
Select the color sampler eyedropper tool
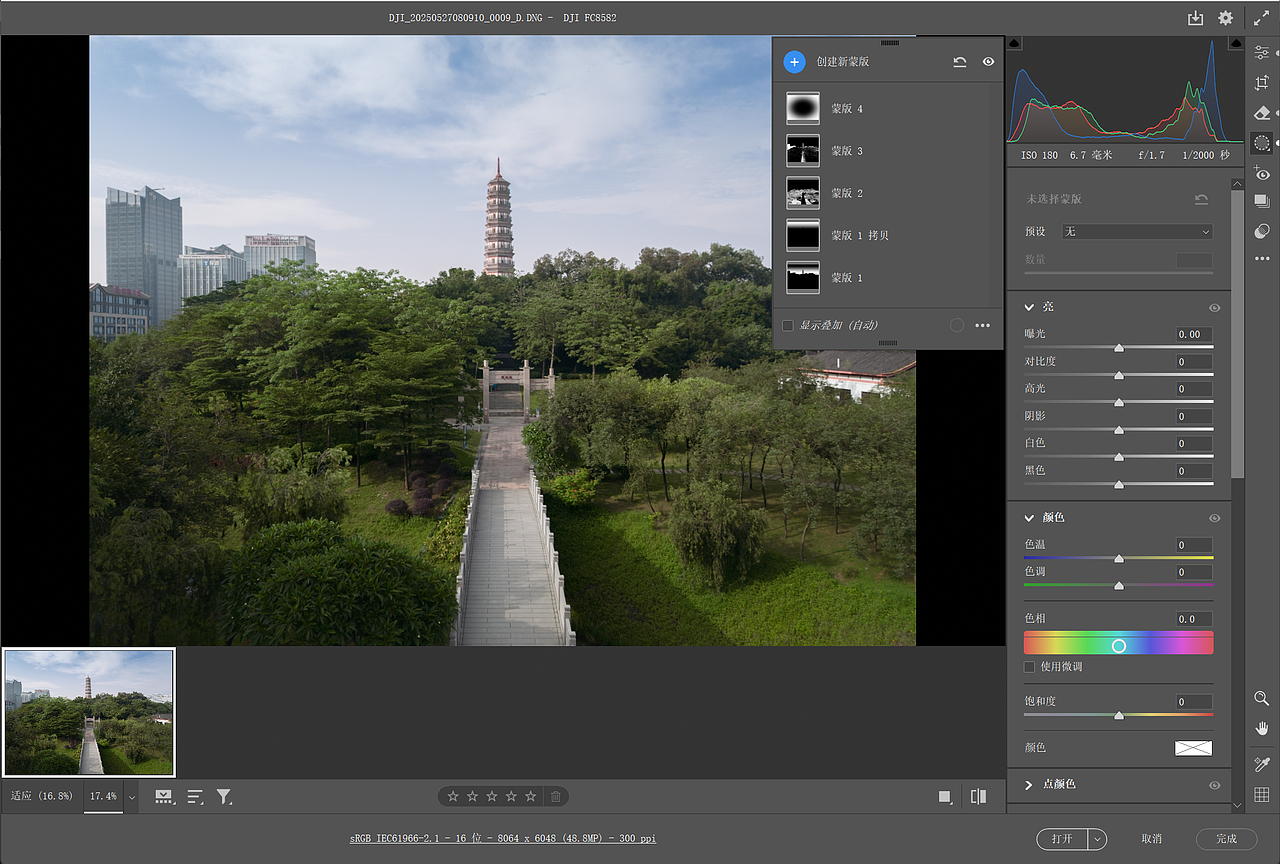[1262, 764]
